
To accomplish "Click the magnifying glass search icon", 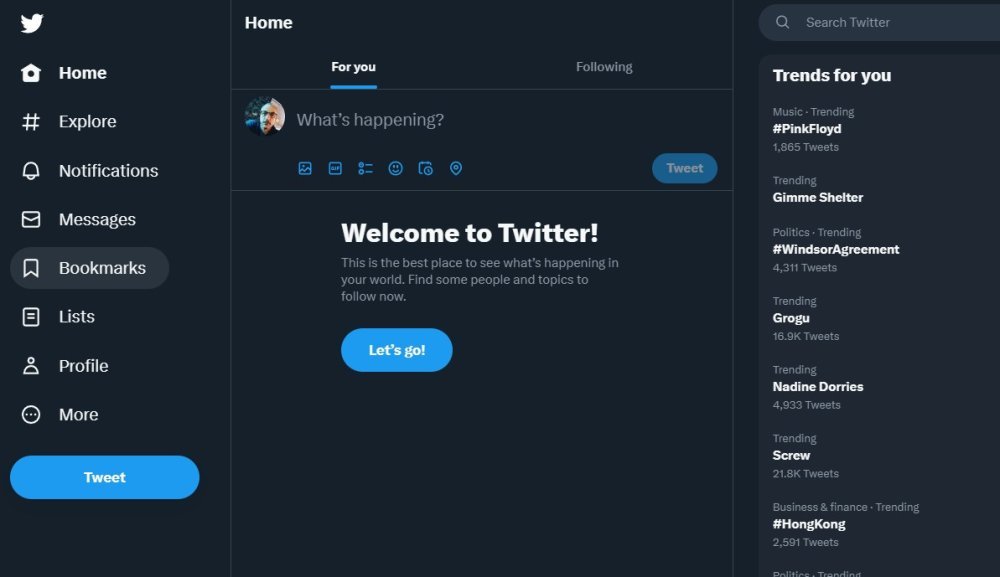I will tap(783, 22).
